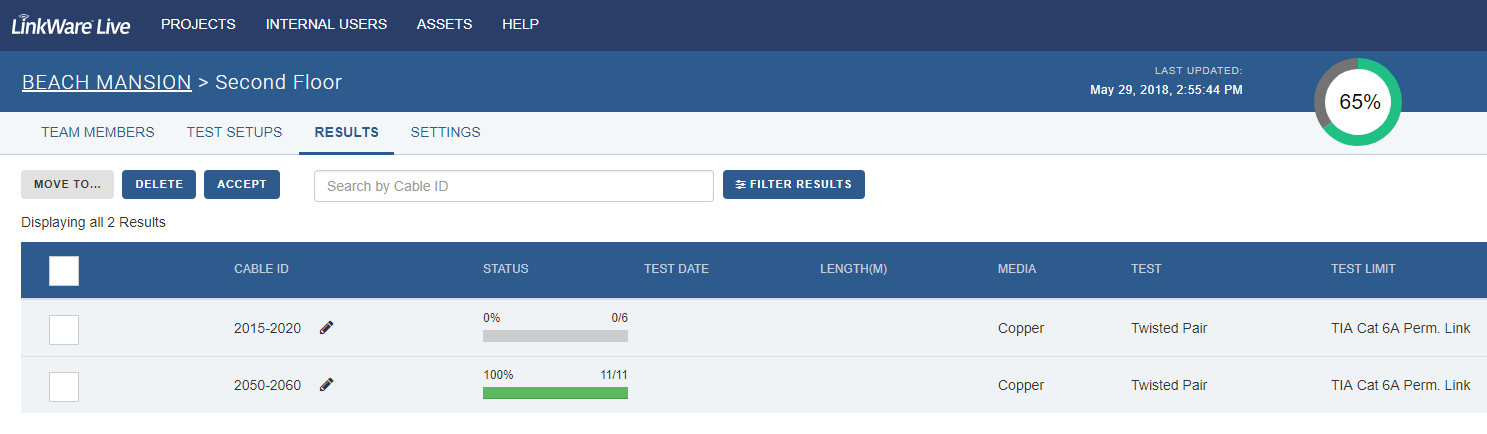Follow the BEACH MANSION breadcrumb link
1487x434 pixels.
107,82
